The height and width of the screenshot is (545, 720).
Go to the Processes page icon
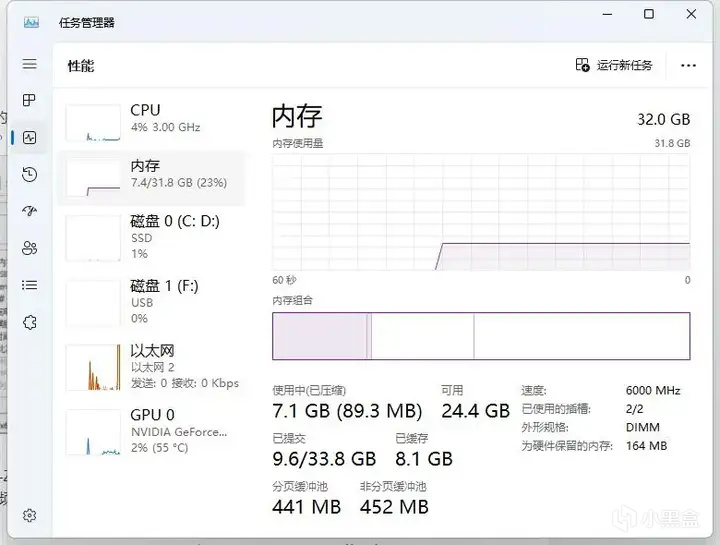coord(30,100)
